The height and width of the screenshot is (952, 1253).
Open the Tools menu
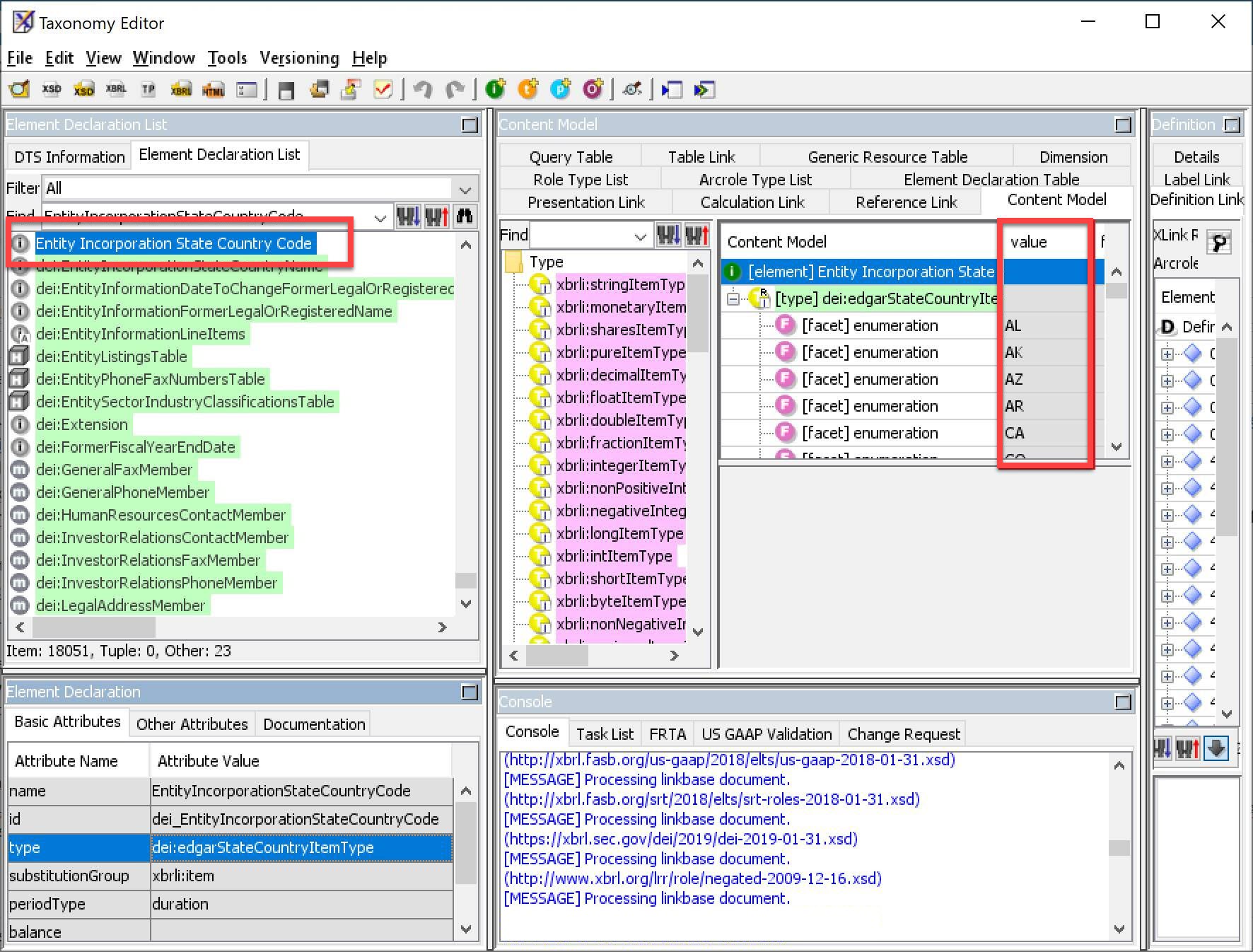click(x=227, y=58)
